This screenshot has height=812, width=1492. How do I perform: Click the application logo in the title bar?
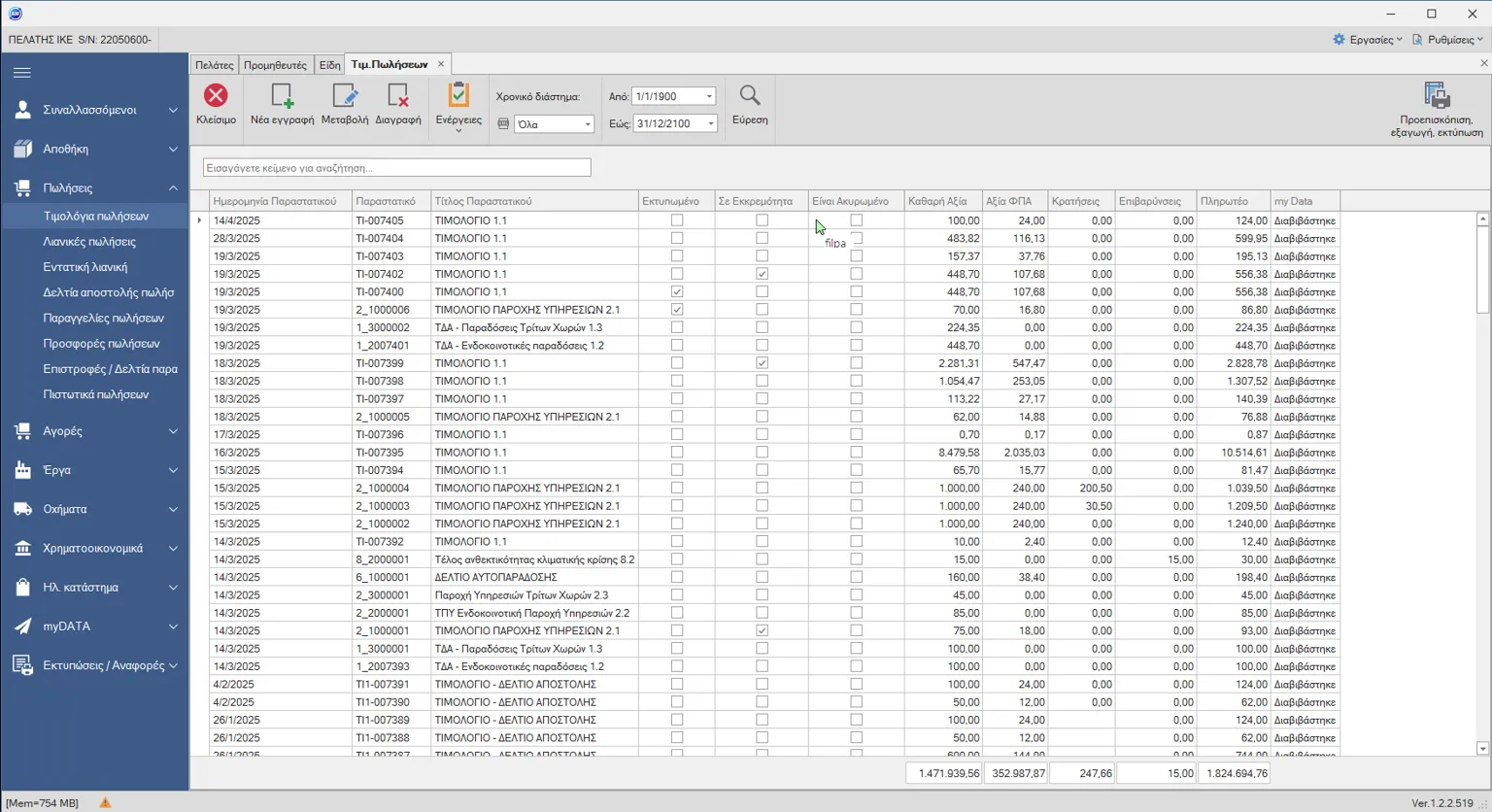[15, 14]
